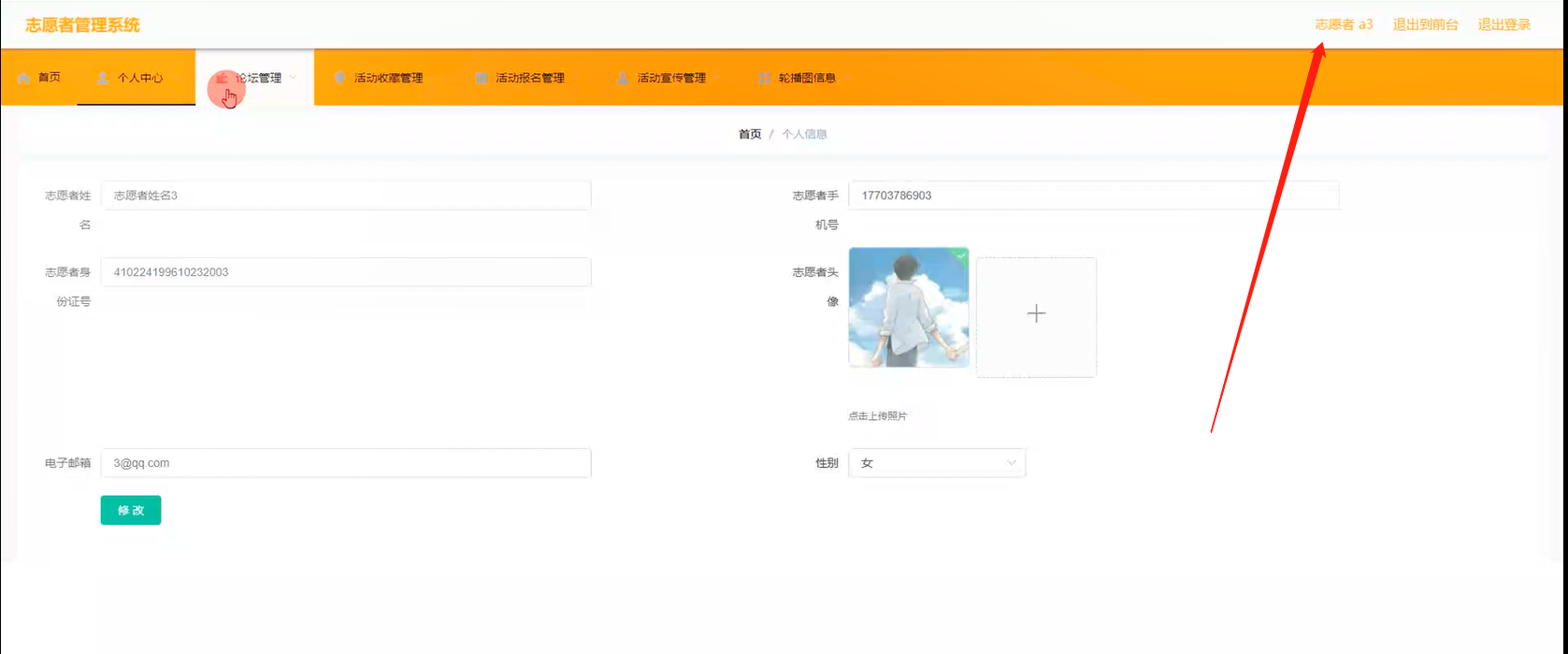Click the grid icon for 轮播图信息
Image resolution: width=1568 pixels, height=654 pixels.
coord(764,78)
